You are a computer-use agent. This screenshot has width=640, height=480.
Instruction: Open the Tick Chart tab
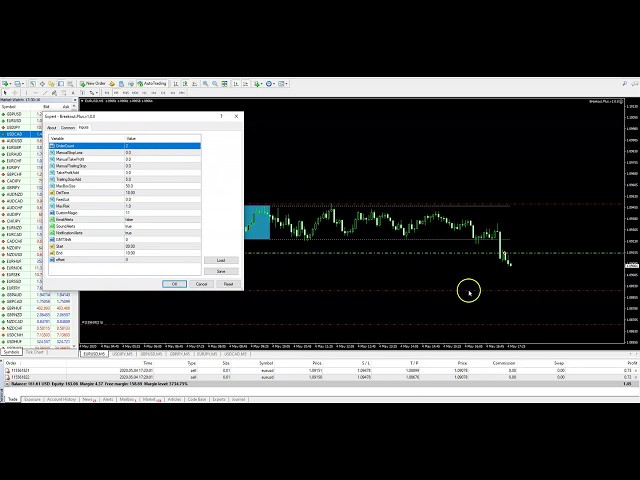(x=35, y=352)
